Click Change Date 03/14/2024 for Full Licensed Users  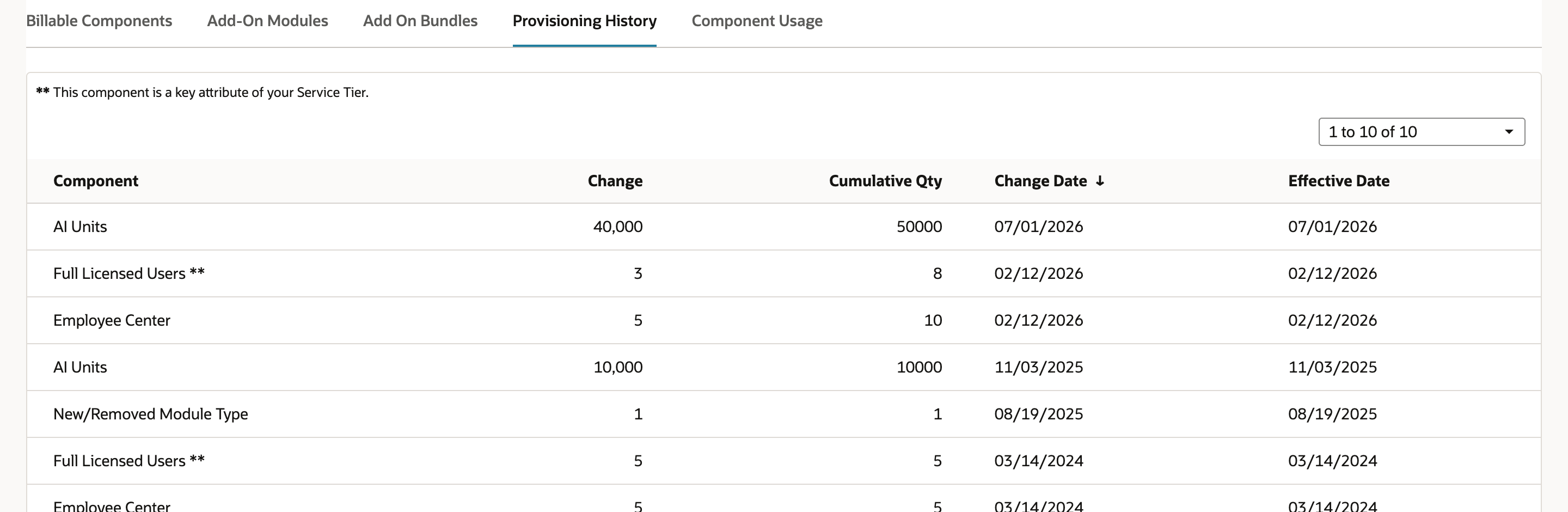pyautogui.click(x=1038, y=461)
